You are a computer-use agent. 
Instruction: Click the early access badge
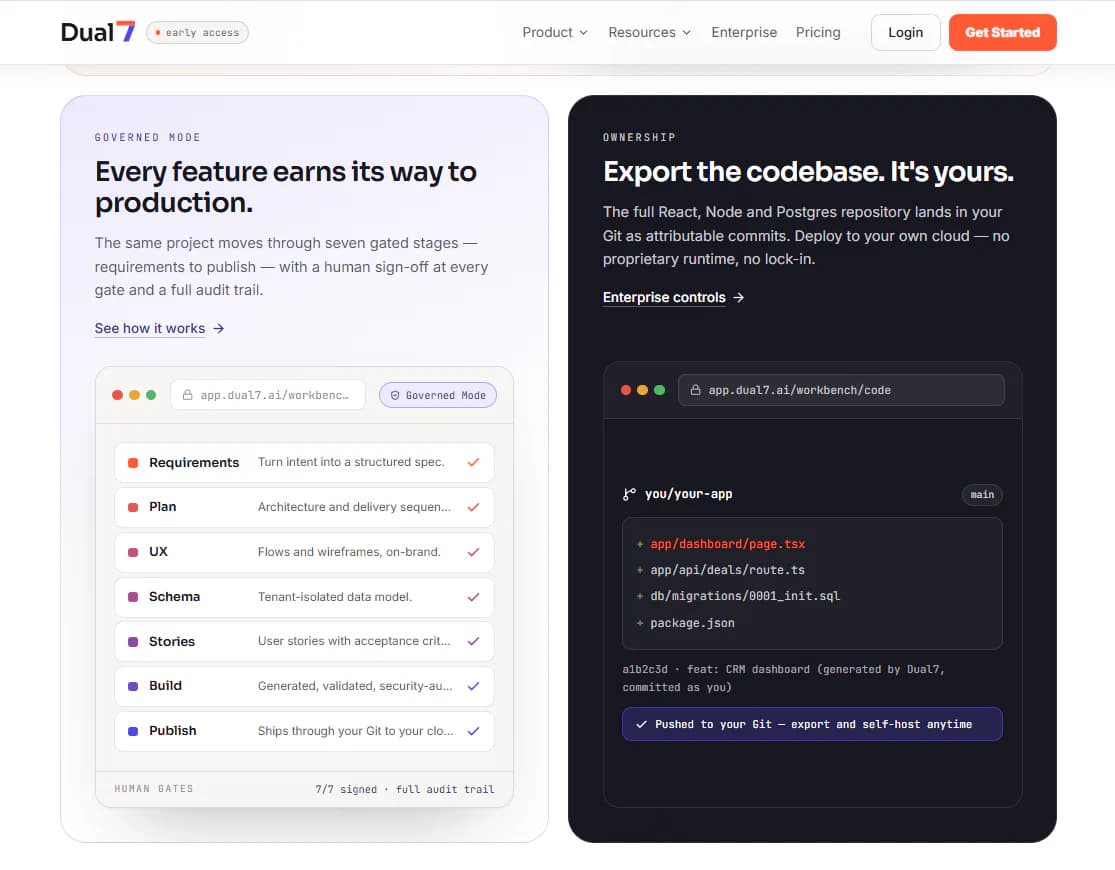click(x=197, y=33)
